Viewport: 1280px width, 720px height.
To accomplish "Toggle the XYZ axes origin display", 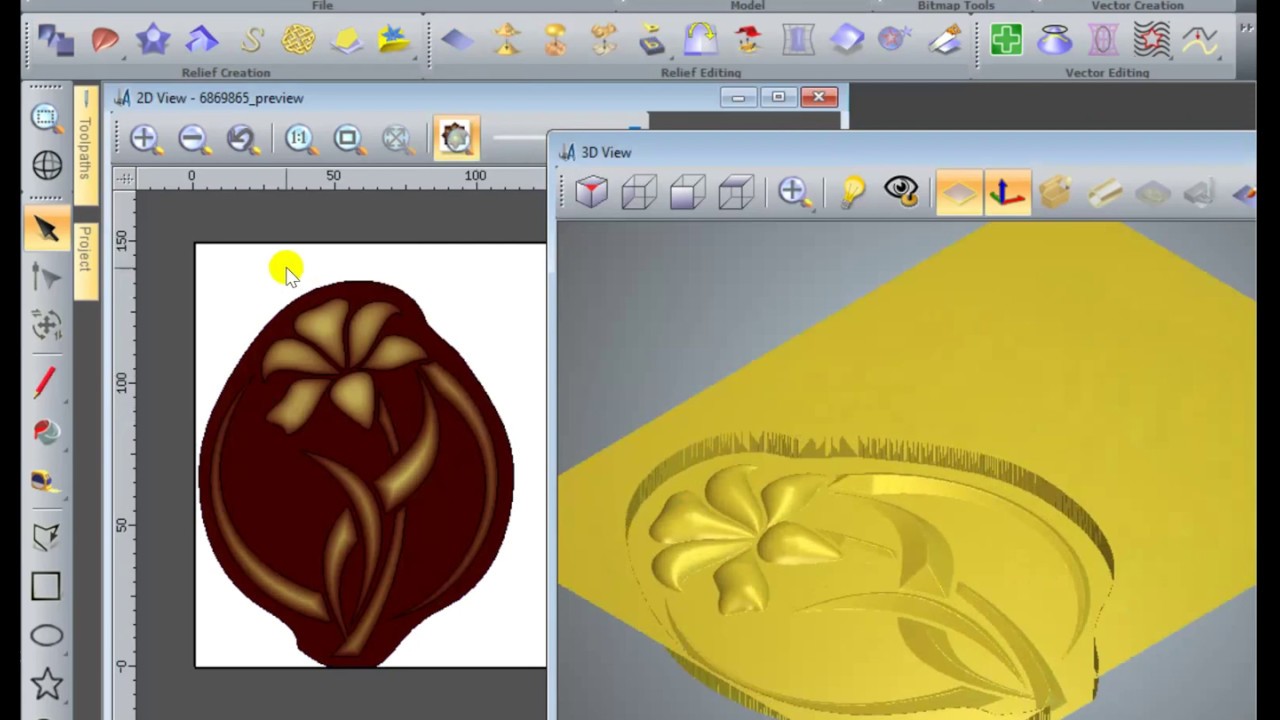I will click(x=1007, y=192).
